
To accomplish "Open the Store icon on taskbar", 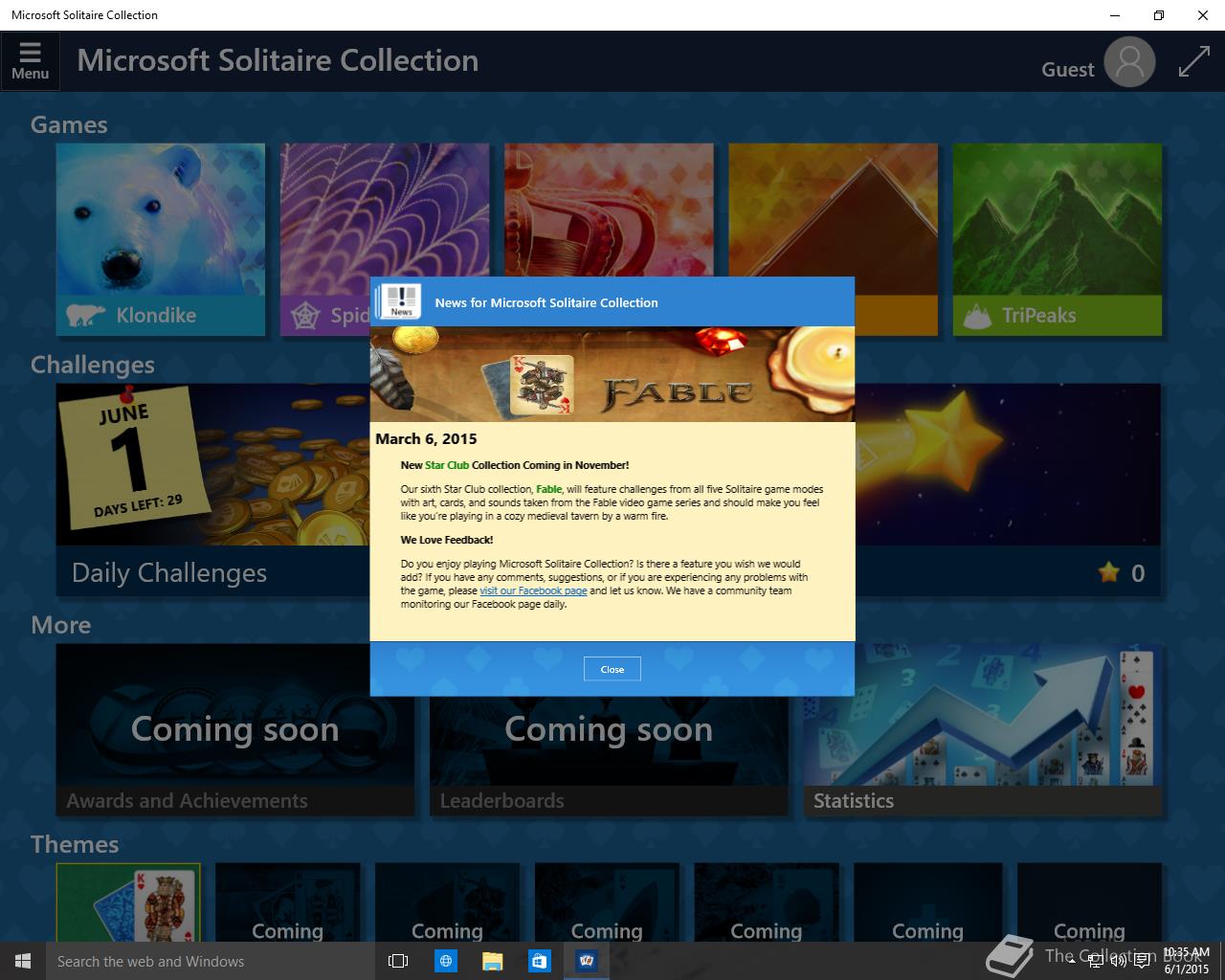I will pos(540,961).
